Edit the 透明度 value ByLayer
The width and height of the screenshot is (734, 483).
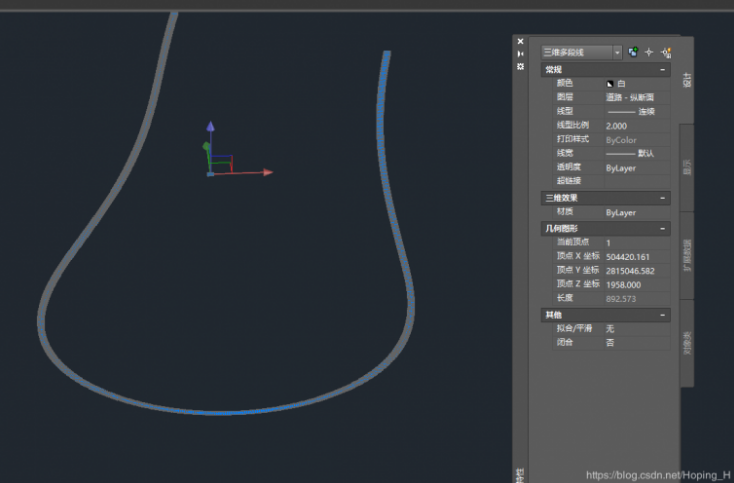637,168
